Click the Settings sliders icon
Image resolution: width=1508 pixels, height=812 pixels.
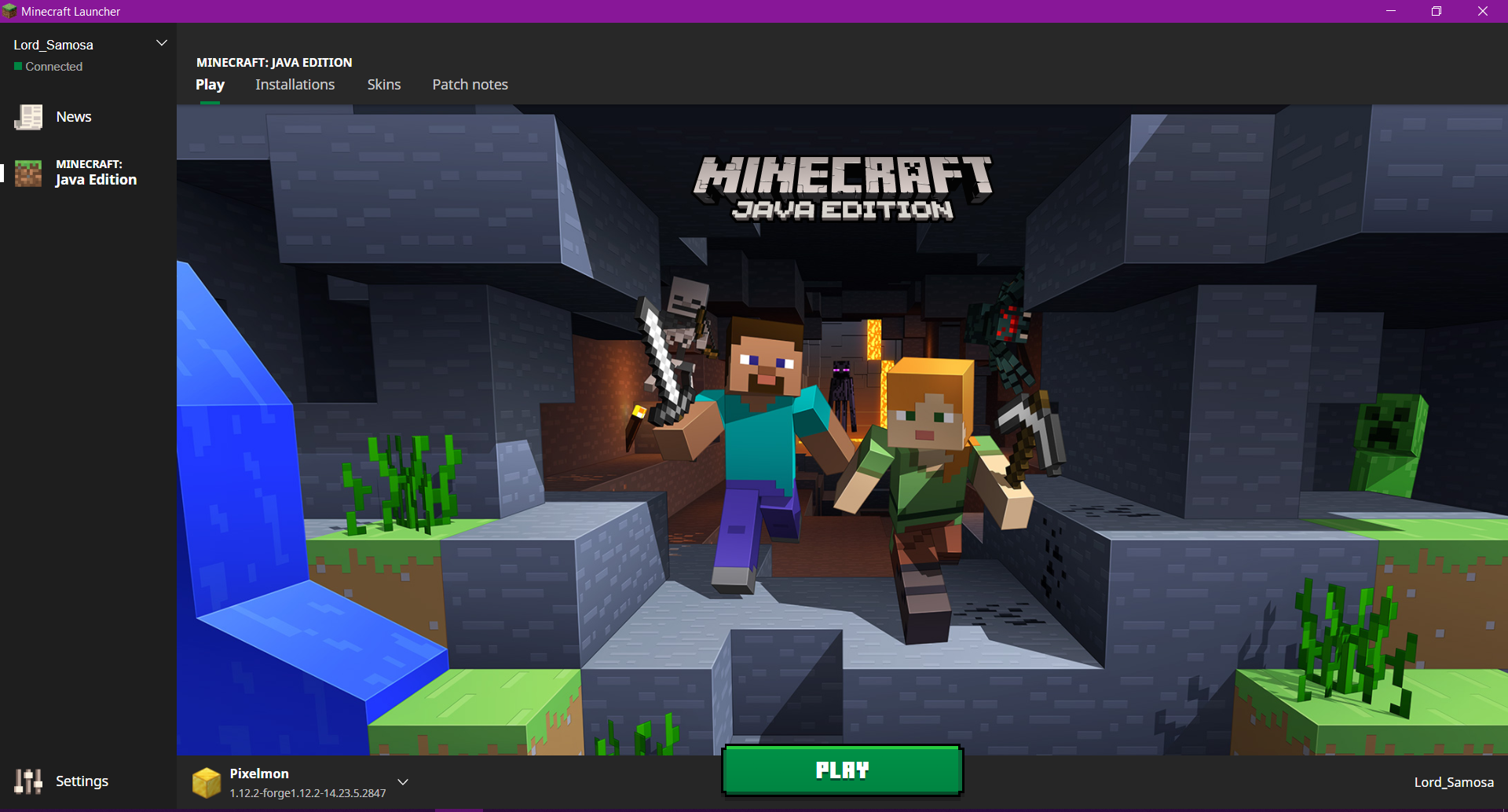point(28,781)
